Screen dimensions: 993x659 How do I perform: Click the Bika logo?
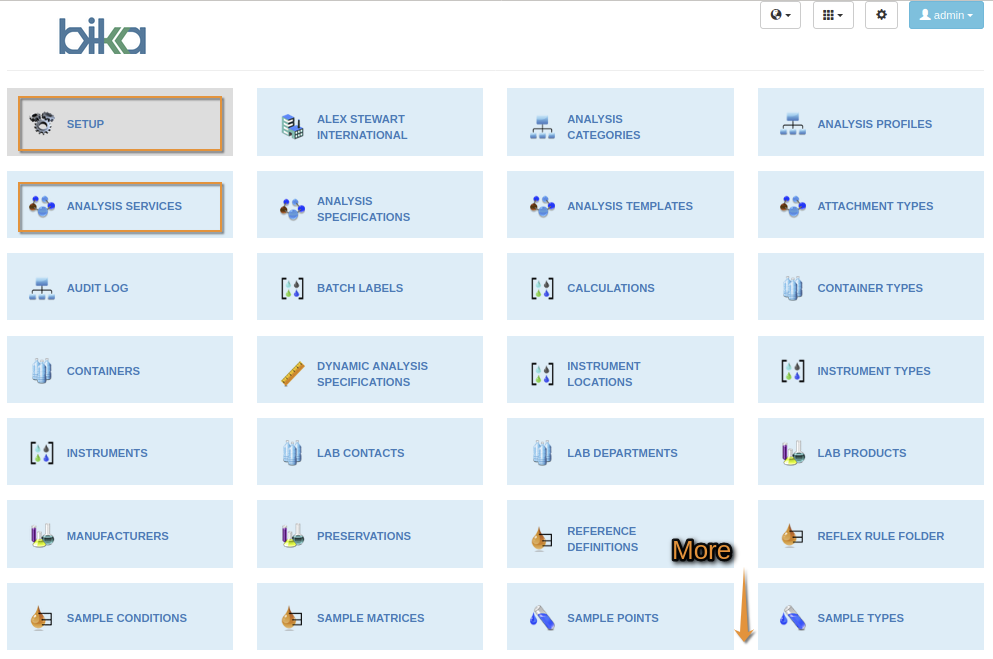102,37
